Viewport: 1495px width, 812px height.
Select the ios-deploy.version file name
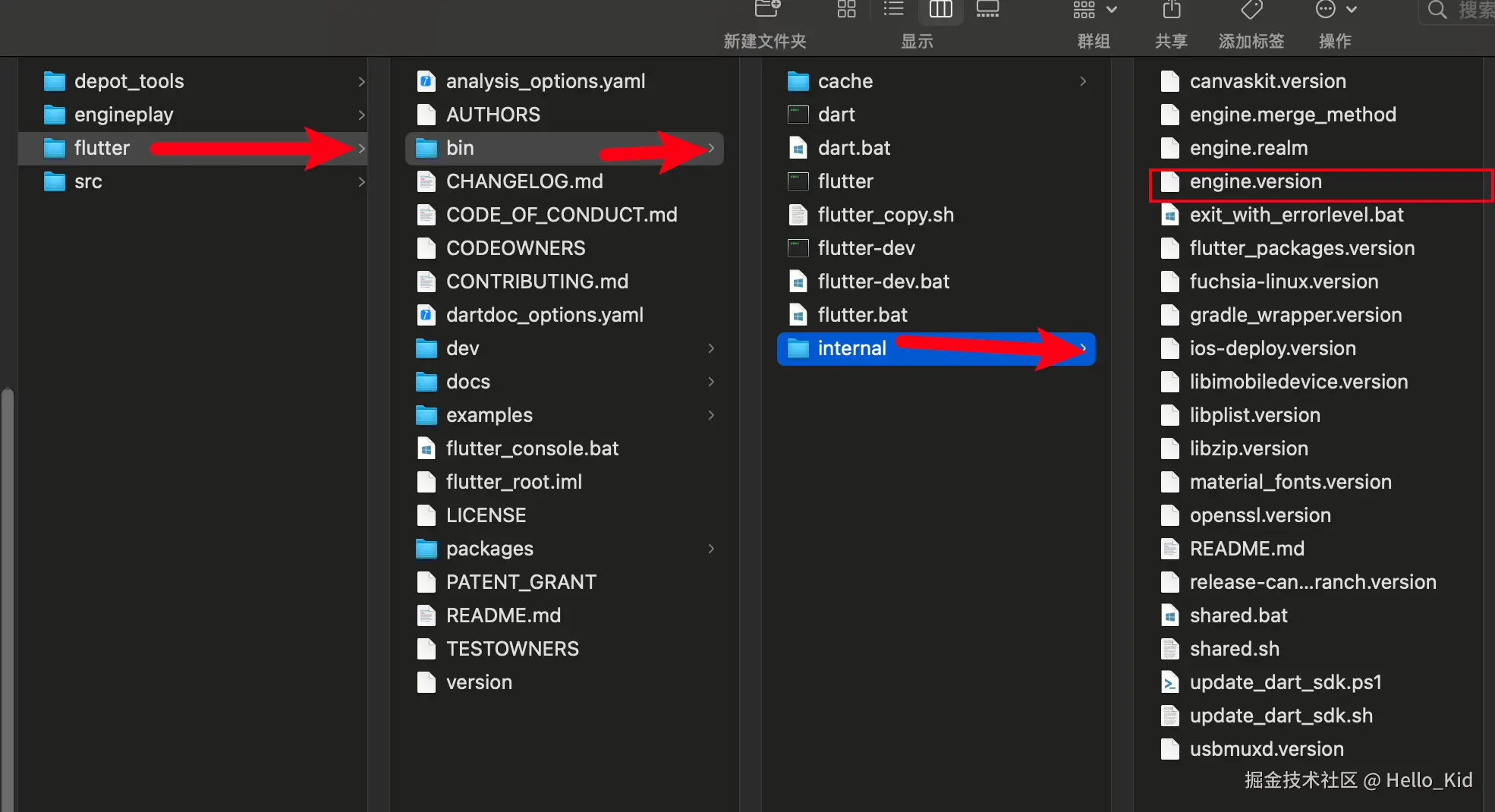point(1273,348)
